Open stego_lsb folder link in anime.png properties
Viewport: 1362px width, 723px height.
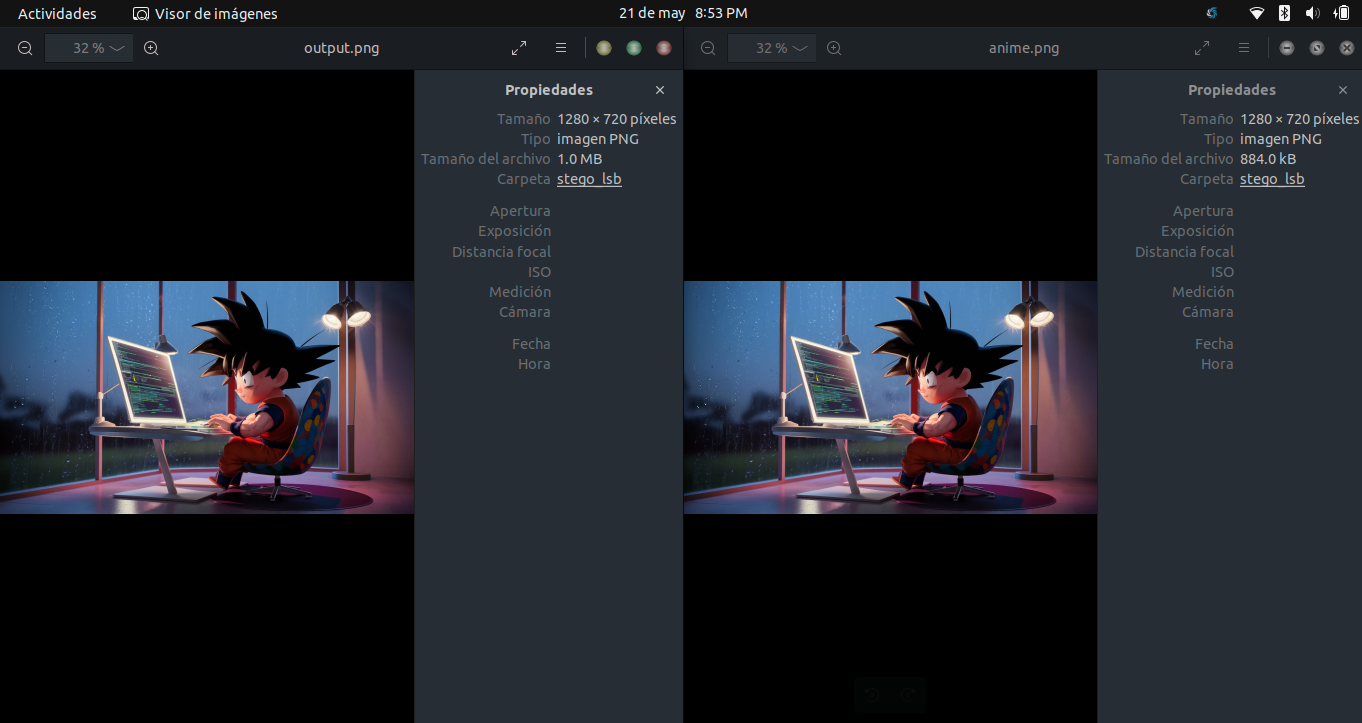(1272, 179)
